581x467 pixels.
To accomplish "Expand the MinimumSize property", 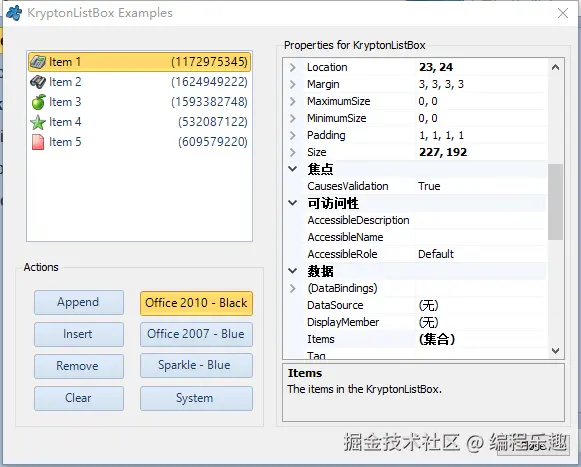I will pyautogui.click(x=293, y=118).
